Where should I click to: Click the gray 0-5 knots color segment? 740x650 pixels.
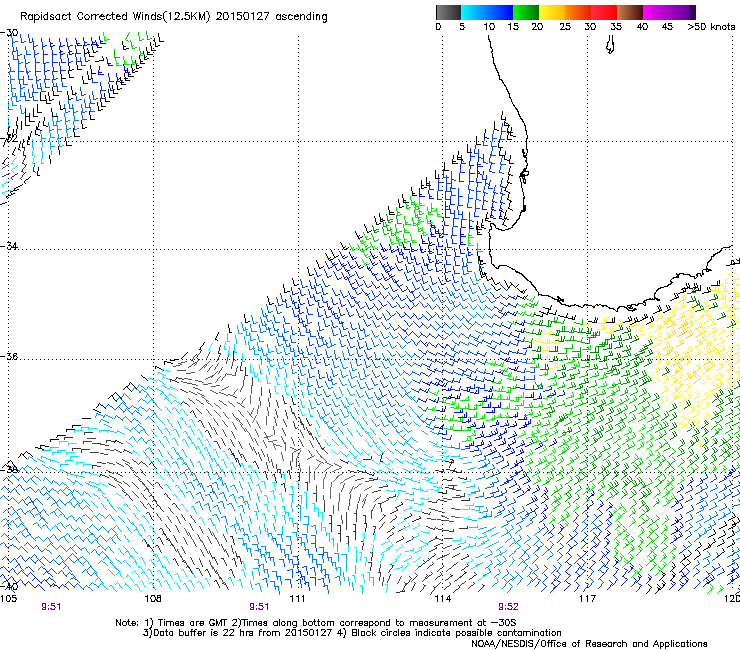pos(448,12)
